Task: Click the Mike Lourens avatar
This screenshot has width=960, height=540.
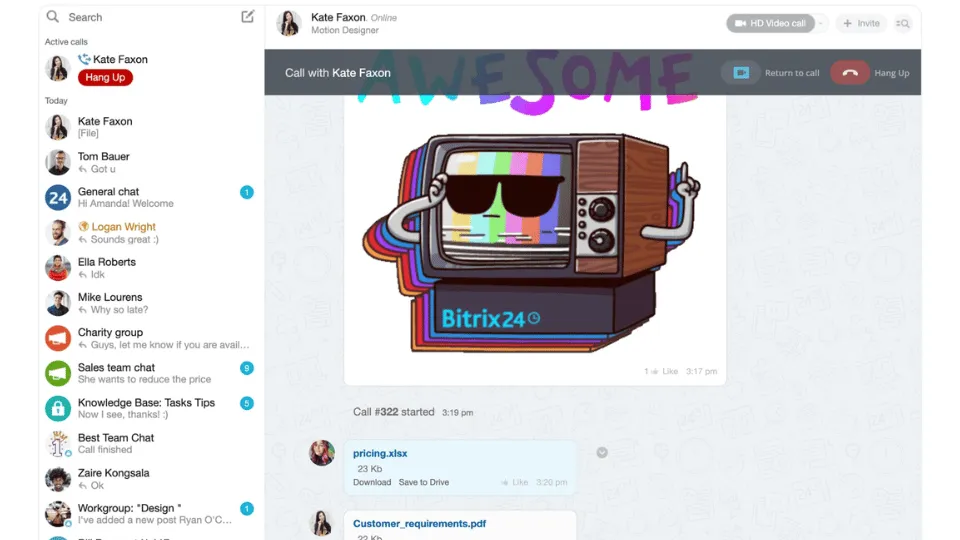Action: (58, 303)
